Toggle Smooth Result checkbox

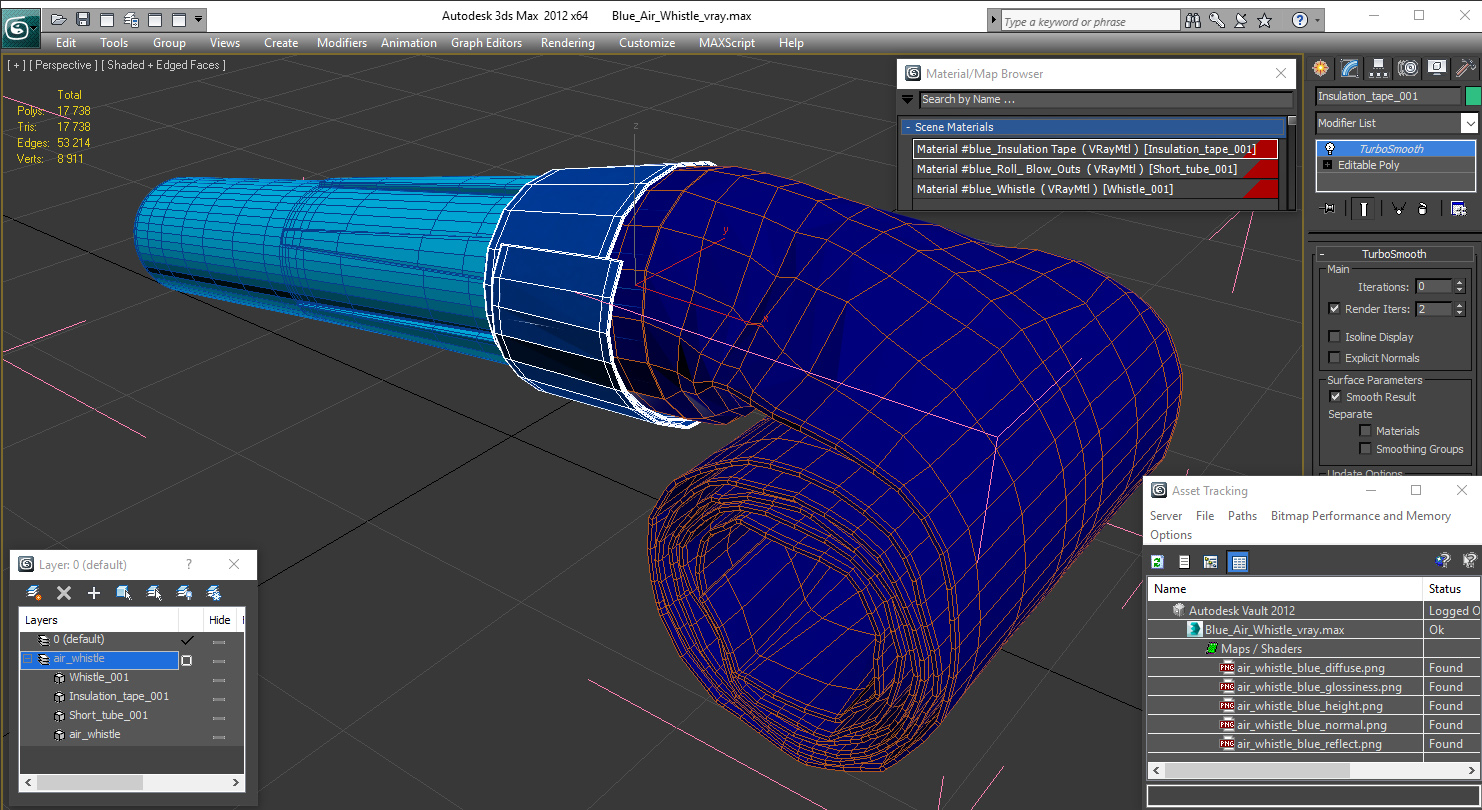(x=1334, y=397)
